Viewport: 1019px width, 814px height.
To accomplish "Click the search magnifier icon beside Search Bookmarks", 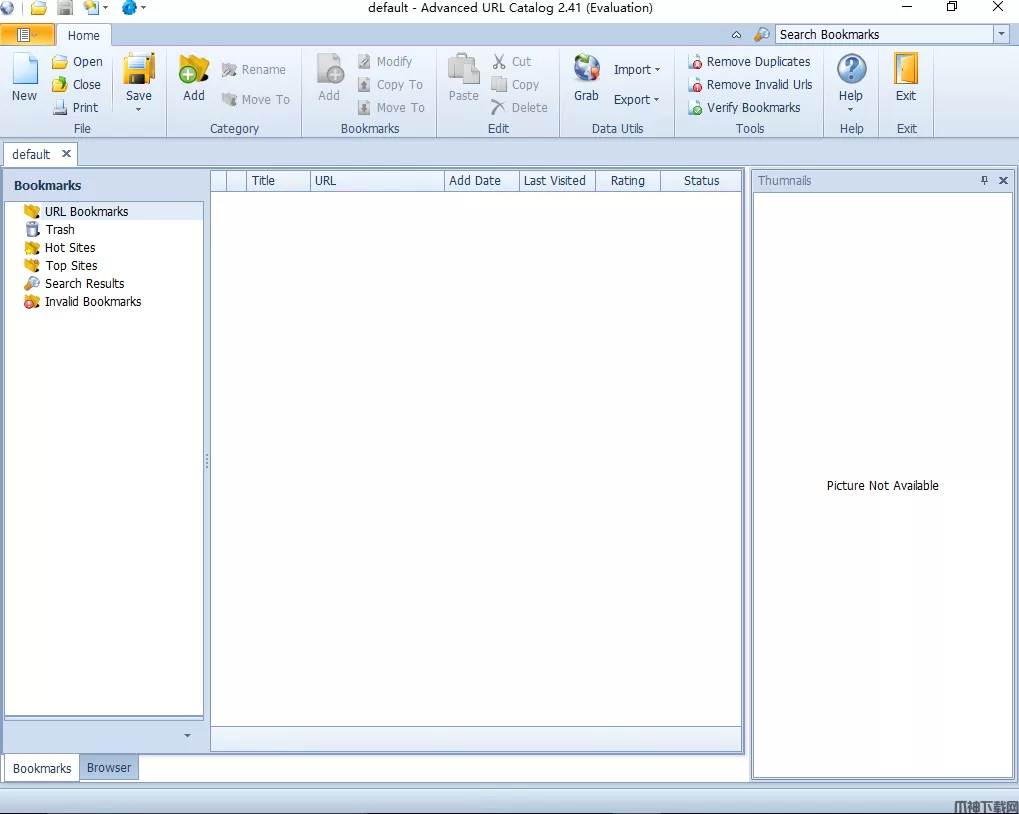I will click(x=762, y=34).
